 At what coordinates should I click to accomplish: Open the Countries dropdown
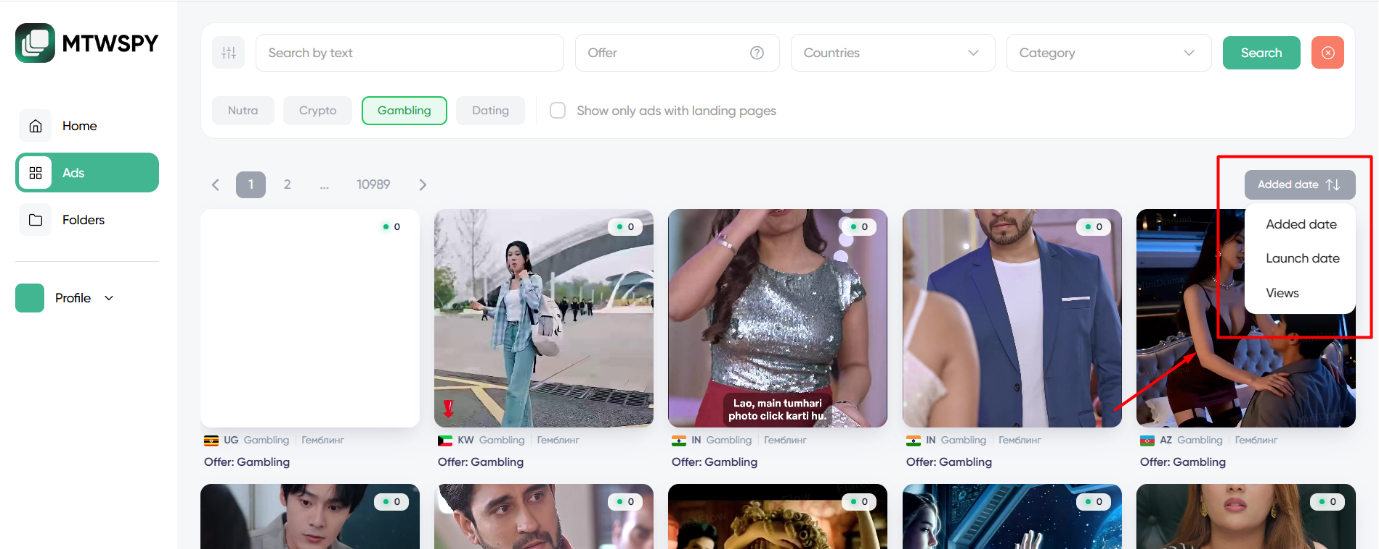[x=892, y=53]
